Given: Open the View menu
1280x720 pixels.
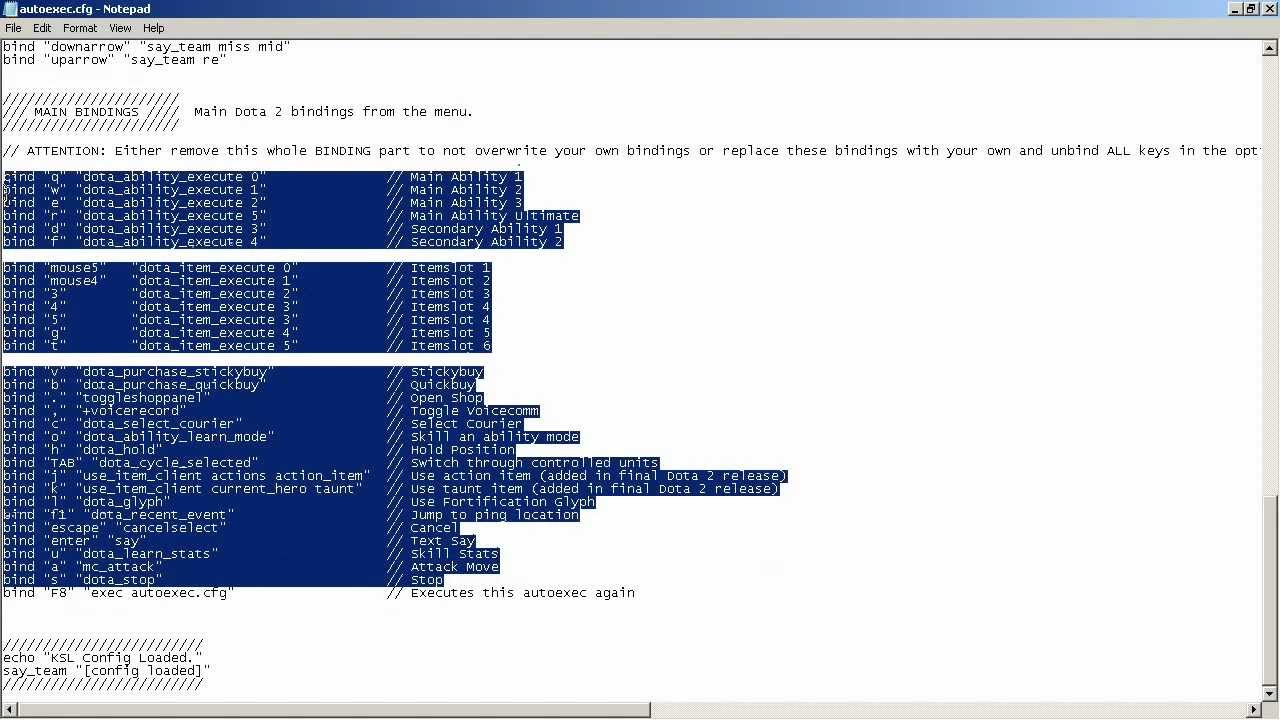Looking at the screenshot, I should [x=120, y=28].
